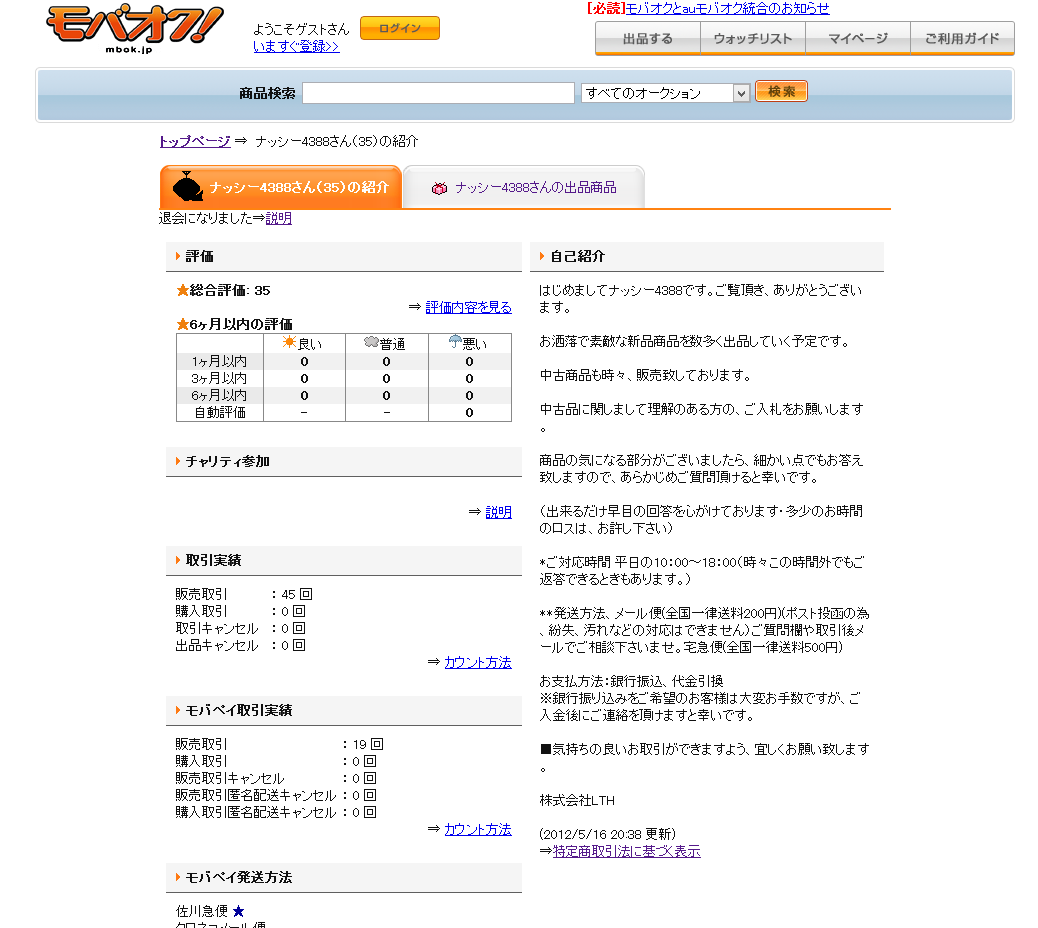
Task: Click the umbrella icon for bad ratings
Action: pos(455,343)
